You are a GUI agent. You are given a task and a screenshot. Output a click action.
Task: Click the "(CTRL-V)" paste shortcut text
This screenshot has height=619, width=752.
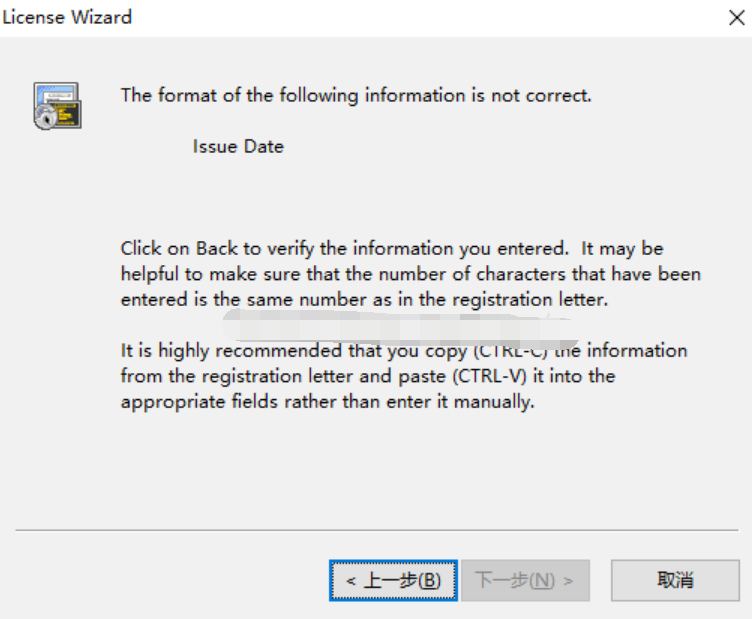pyautogui.click(x=487, y=376)
